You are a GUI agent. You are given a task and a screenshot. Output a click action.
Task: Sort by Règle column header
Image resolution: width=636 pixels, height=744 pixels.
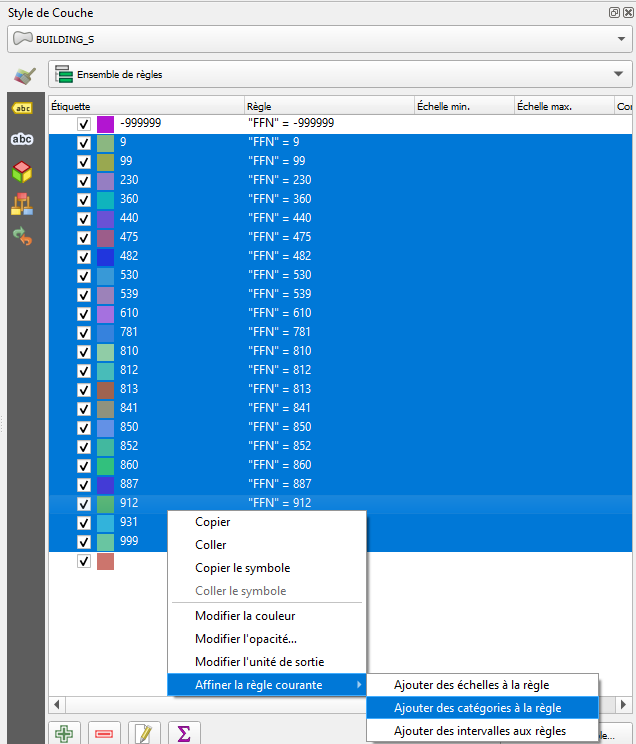329,106
